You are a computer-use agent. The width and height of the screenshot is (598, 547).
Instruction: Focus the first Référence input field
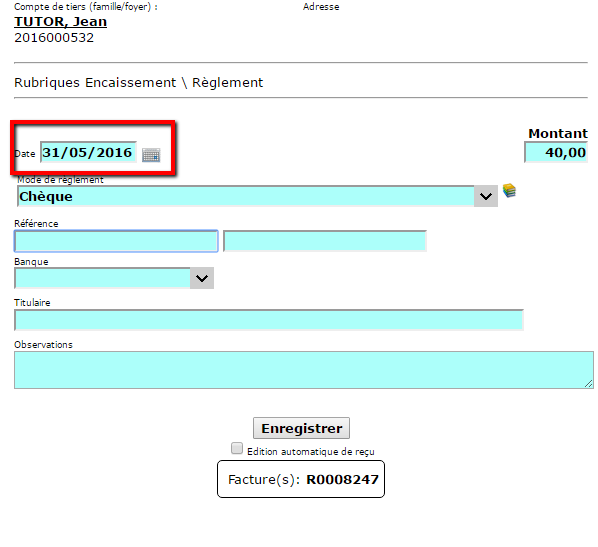coord(116,241)
